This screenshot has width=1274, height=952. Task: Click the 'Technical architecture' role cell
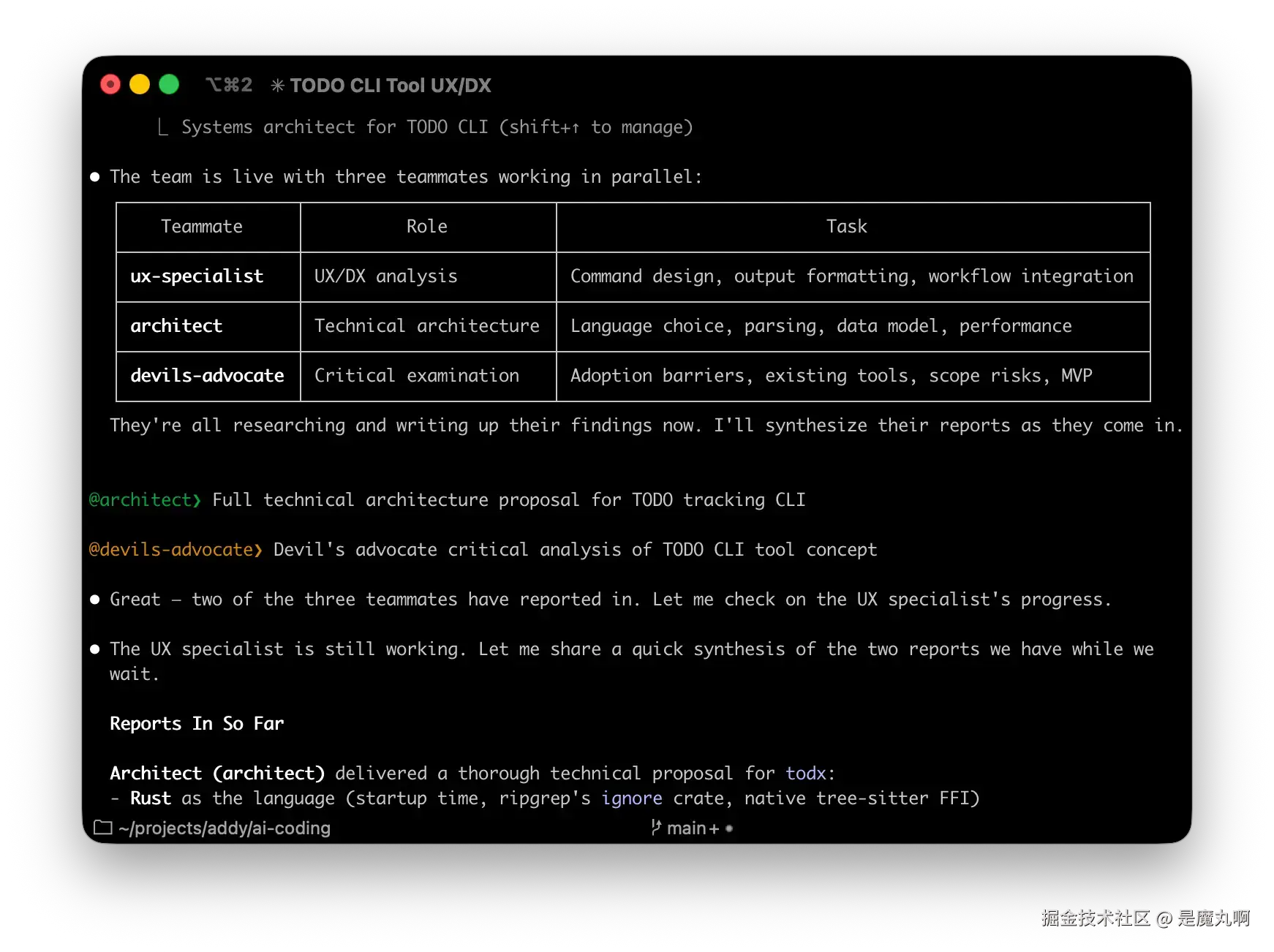point(427,326)
